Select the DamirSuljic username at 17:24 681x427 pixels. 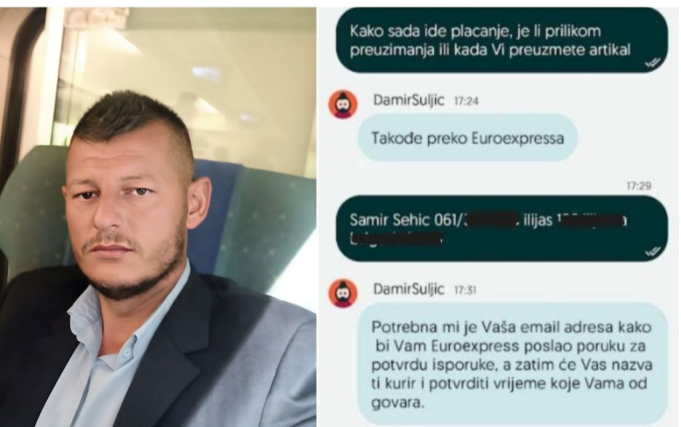tap(409, 100)
